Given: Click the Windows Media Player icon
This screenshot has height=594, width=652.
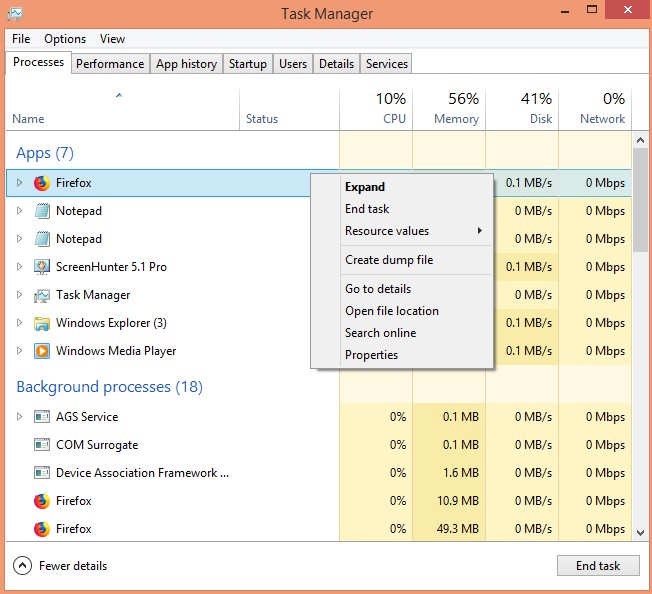Looking at the screenshot, I should tap(42, 351).
